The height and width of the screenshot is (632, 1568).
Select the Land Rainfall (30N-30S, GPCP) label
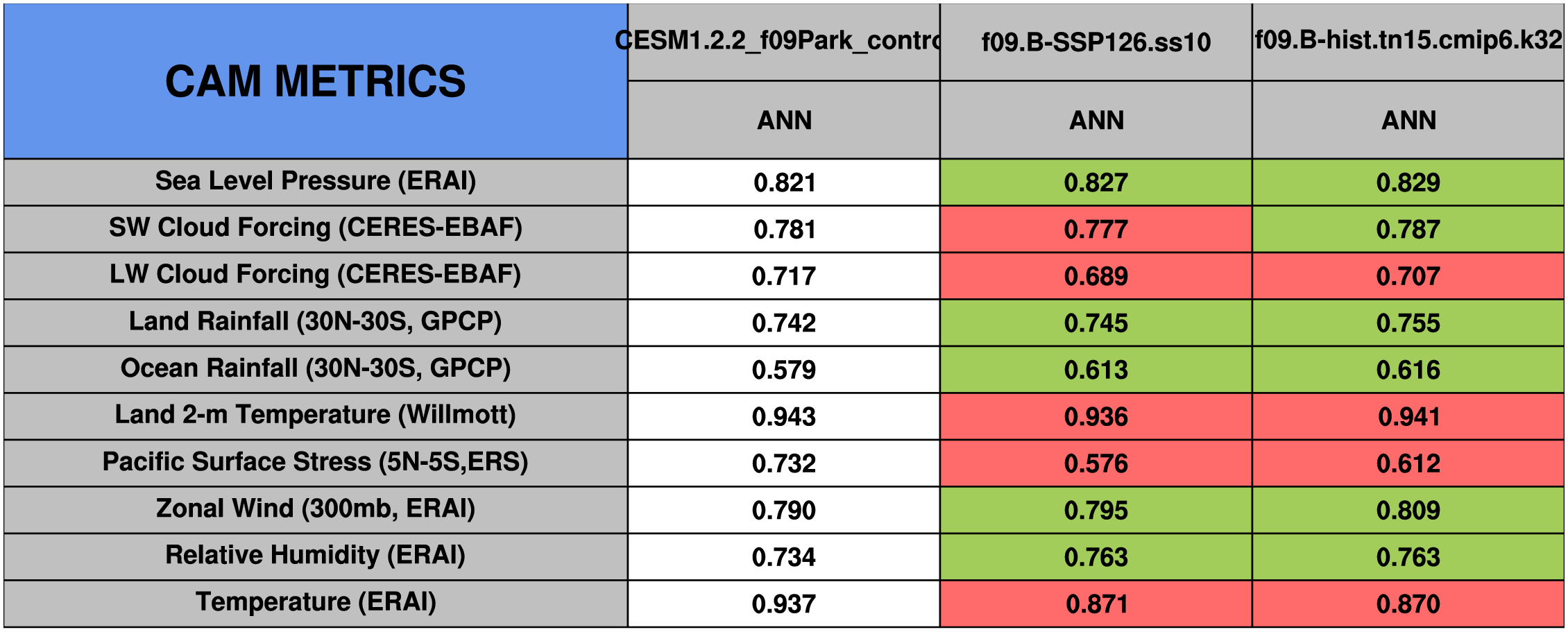click(315, 322)
